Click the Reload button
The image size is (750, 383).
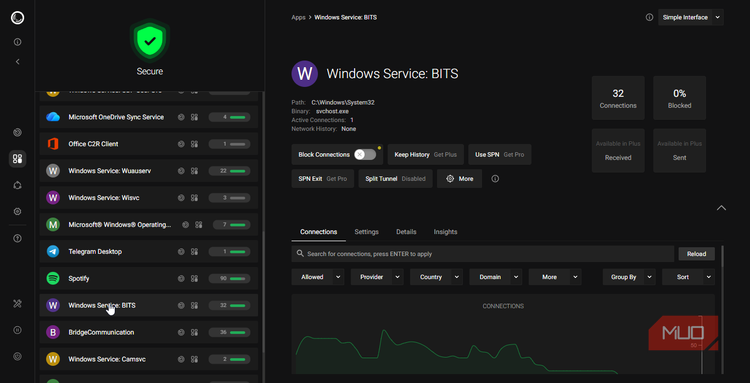pyautogui.click(x=696, y=254)
